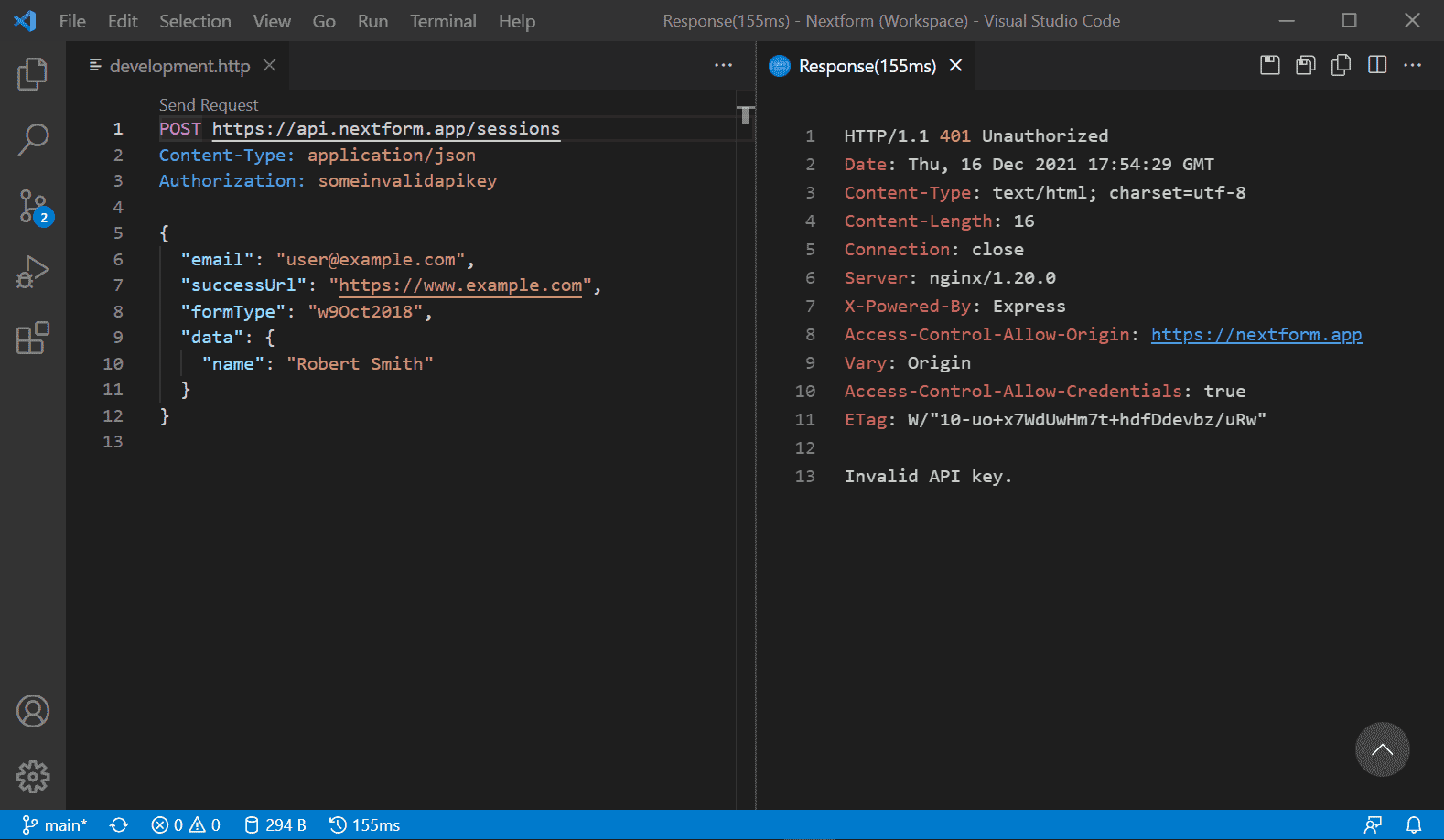Open more actions for development.http editor
Screen dimensions: 1444x840
point(723,65)
